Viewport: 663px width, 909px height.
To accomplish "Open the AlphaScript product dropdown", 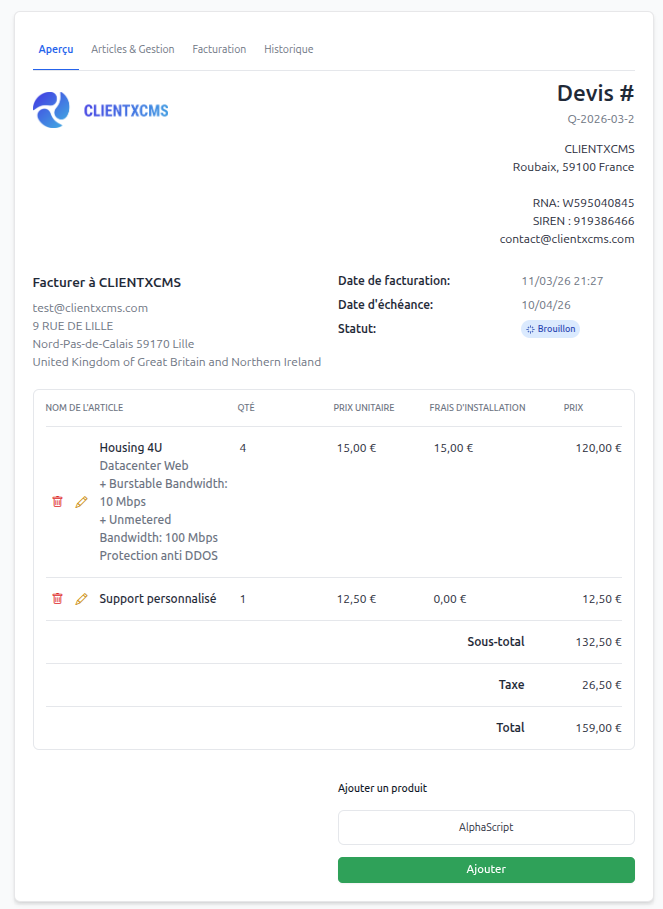I will coord(486,828).
